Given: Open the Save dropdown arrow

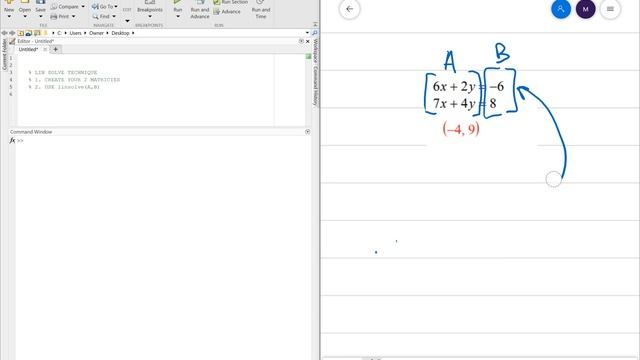Looking at the screenshot, I should [40, 16].
